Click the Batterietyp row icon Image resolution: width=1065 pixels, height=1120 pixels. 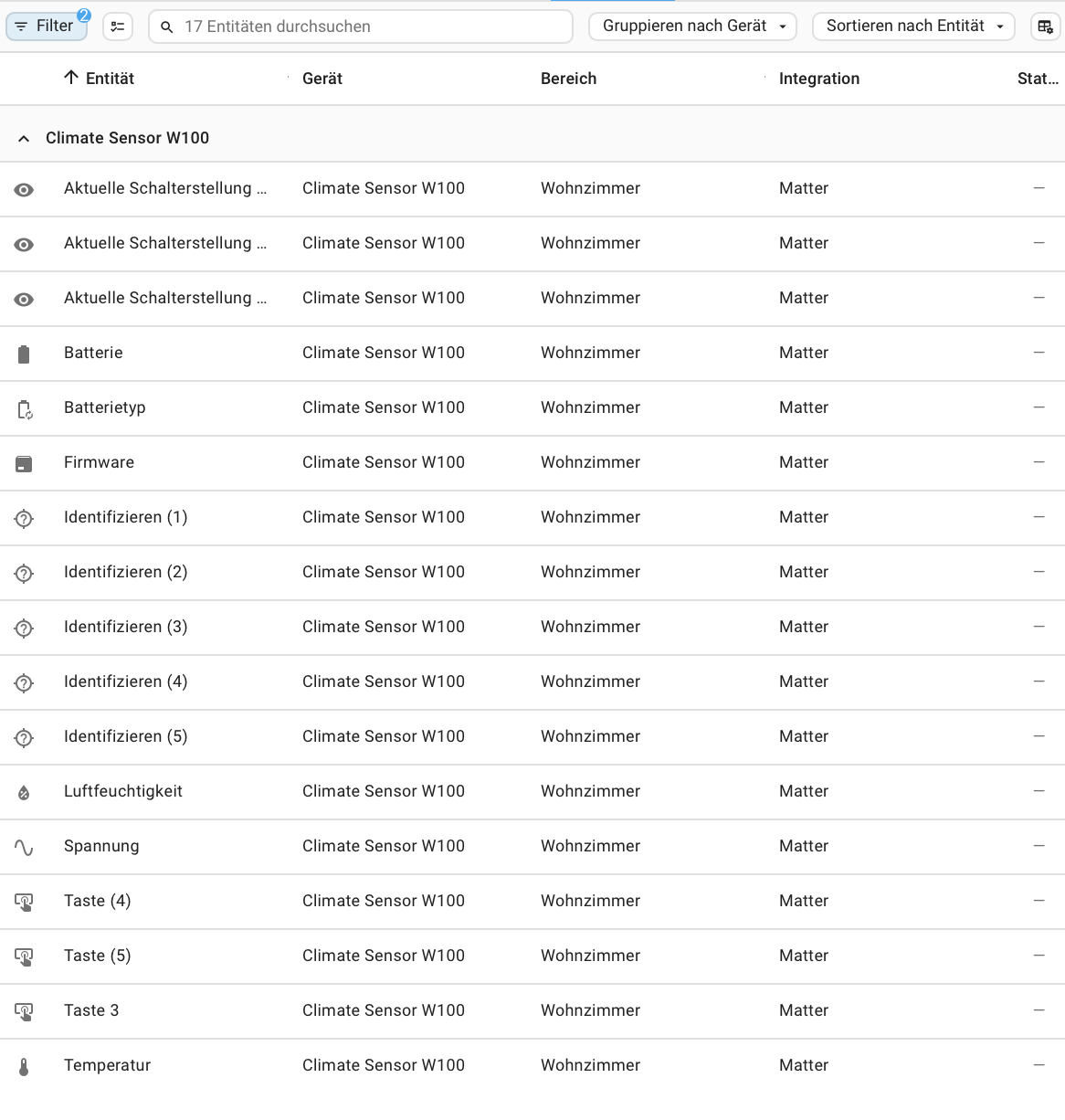point(25,409)
